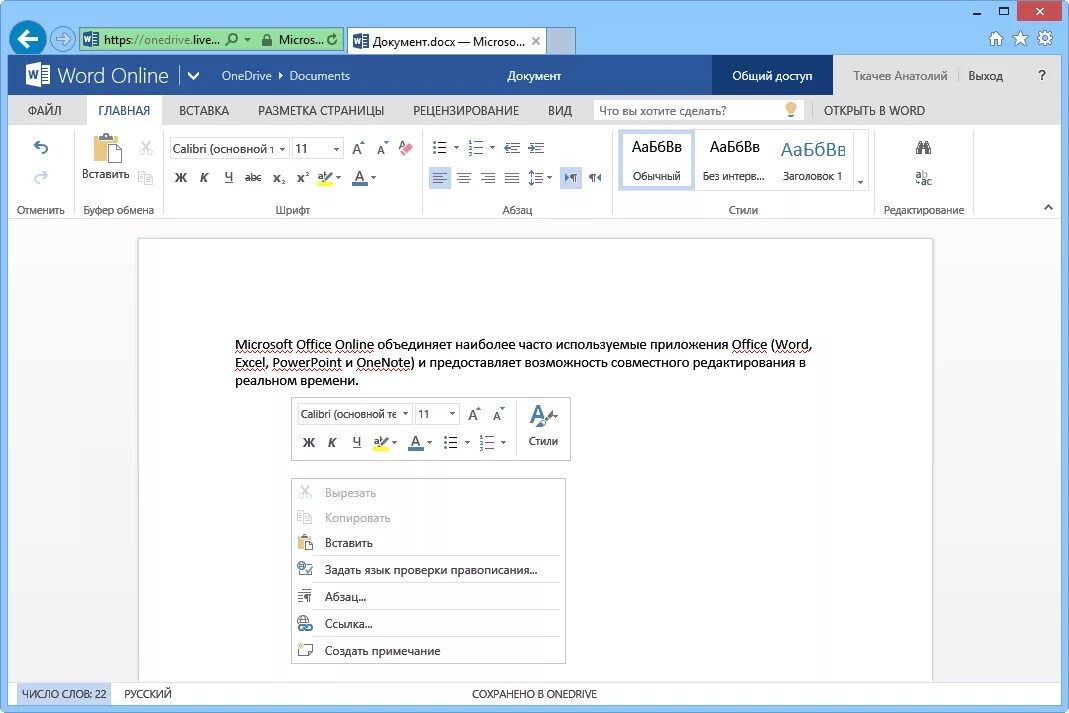
Task: Open the OneDrive breadcrumb link
Action: click(x=246, y=76)
